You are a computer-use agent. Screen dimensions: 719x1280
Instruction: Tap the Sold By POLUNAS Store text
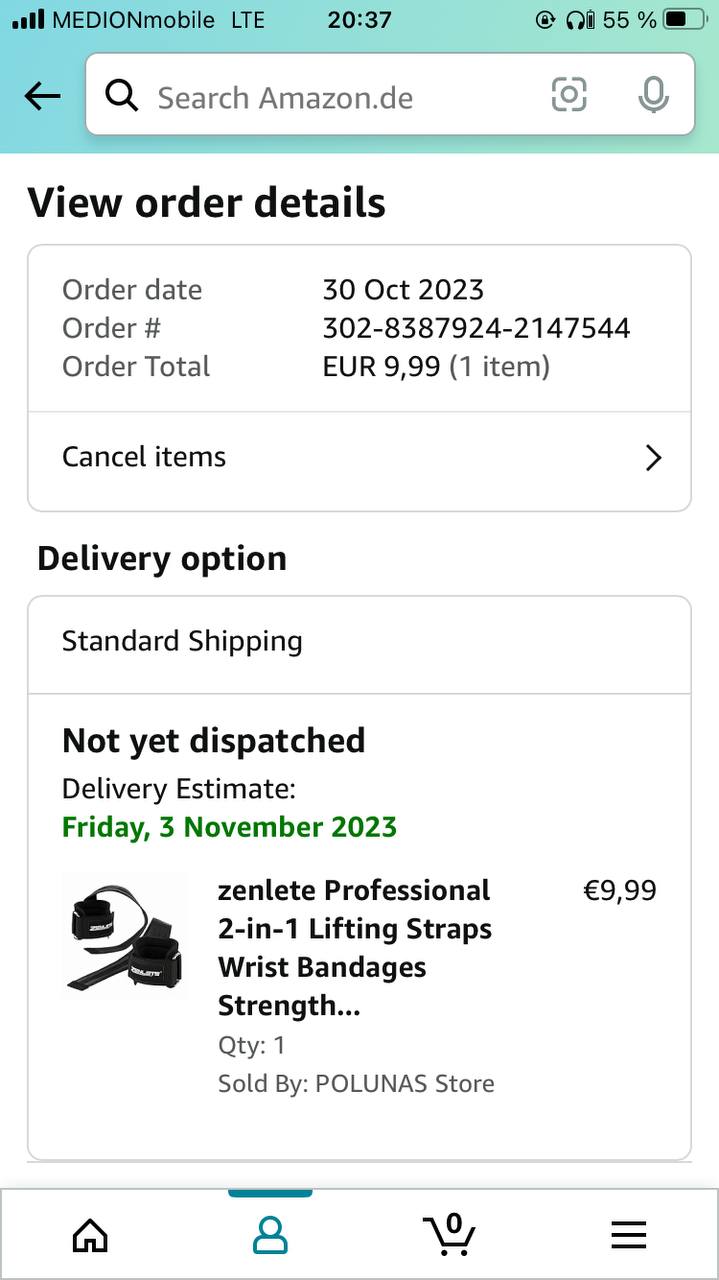click(356, 1084)
